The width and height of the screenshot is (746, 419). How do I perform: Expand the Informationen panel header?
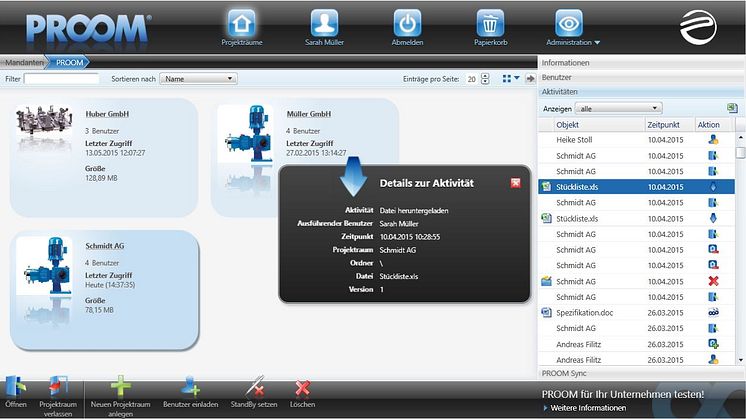click(641, 63)
